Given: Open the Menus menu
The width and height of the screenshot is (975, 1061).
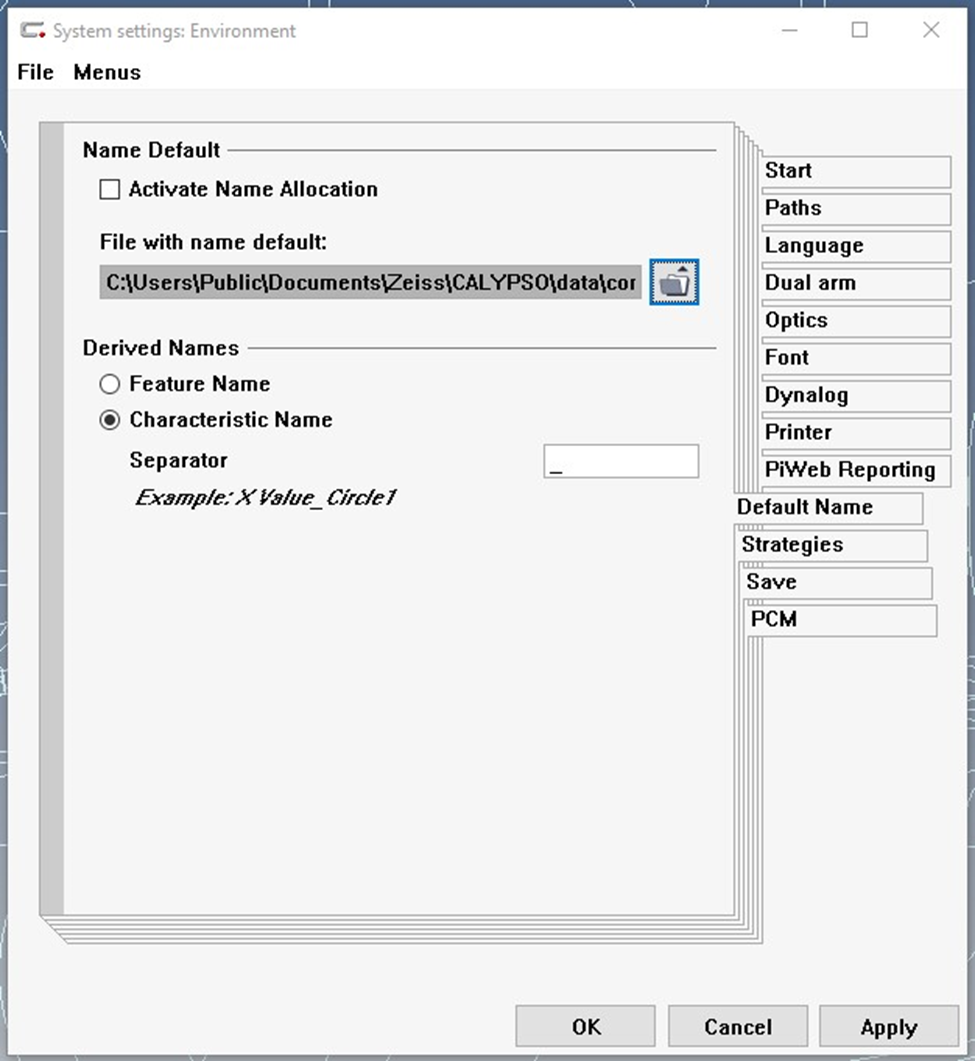Looking at the screenshot, I should 107,72.
